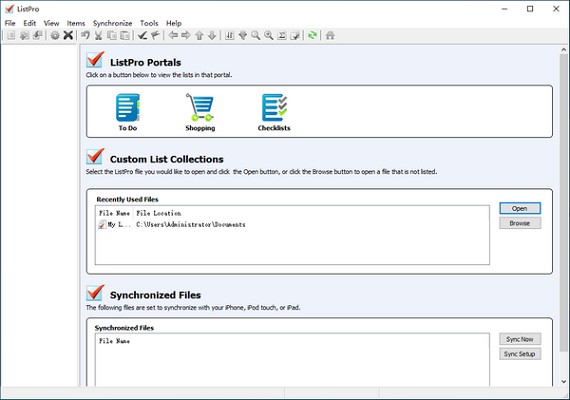Click the vertical scrollbar up arrow
570x400 pixels.
[x=564, y=49]
